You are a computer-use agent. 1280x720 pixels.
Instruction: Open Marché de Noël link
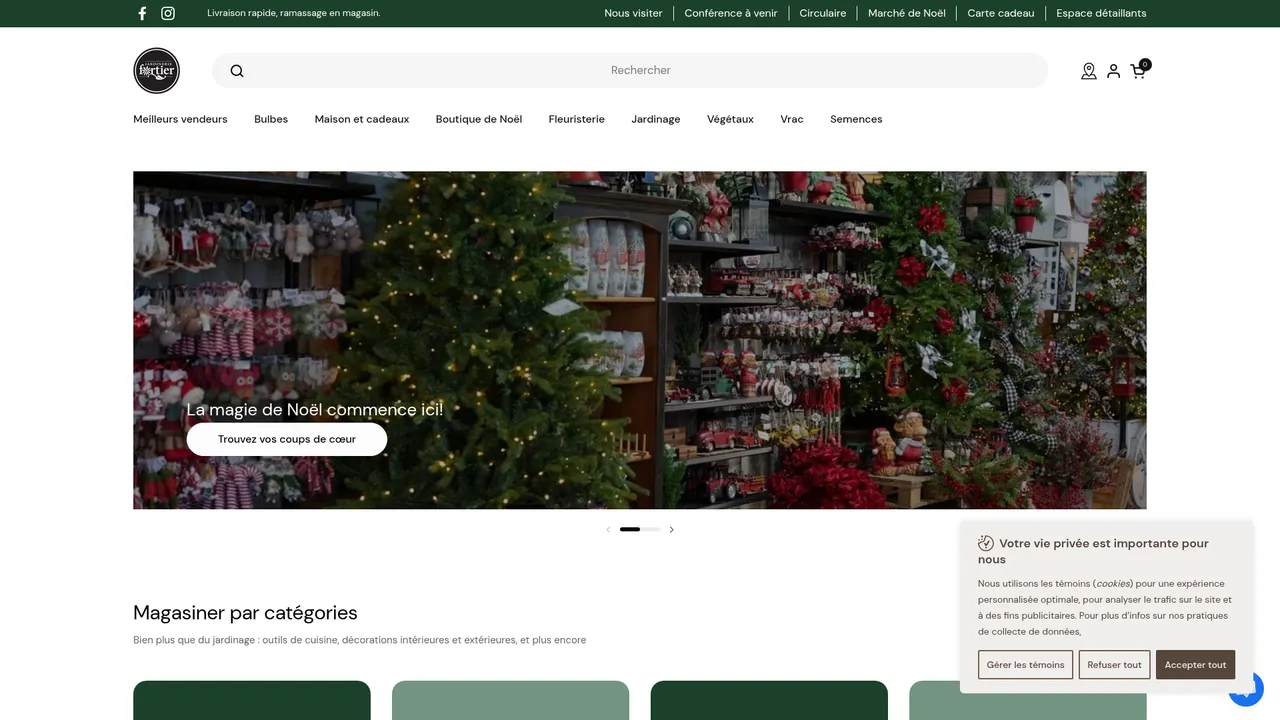tap(907, 13)
